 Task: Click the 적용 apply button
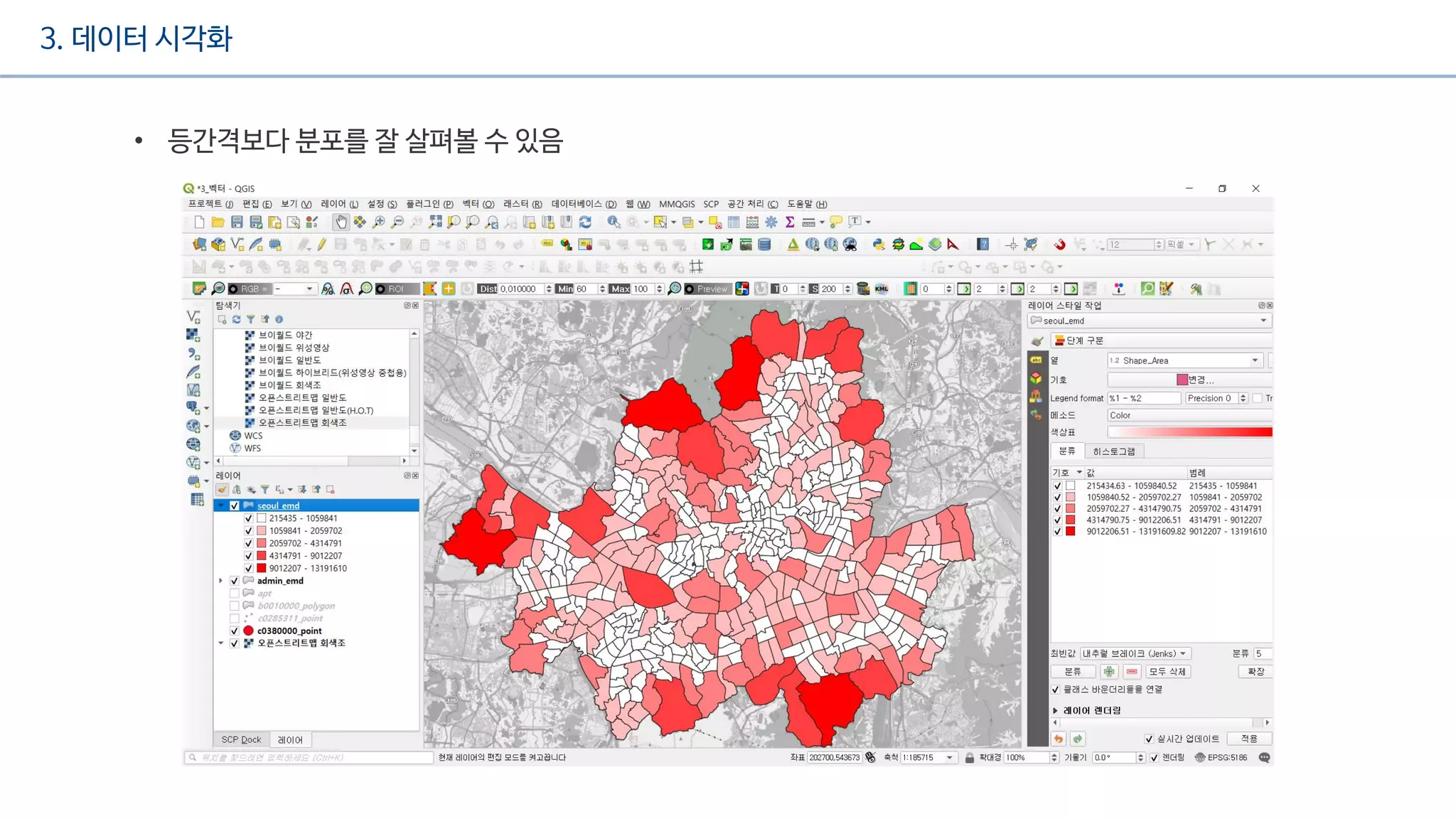[1248, 739]
